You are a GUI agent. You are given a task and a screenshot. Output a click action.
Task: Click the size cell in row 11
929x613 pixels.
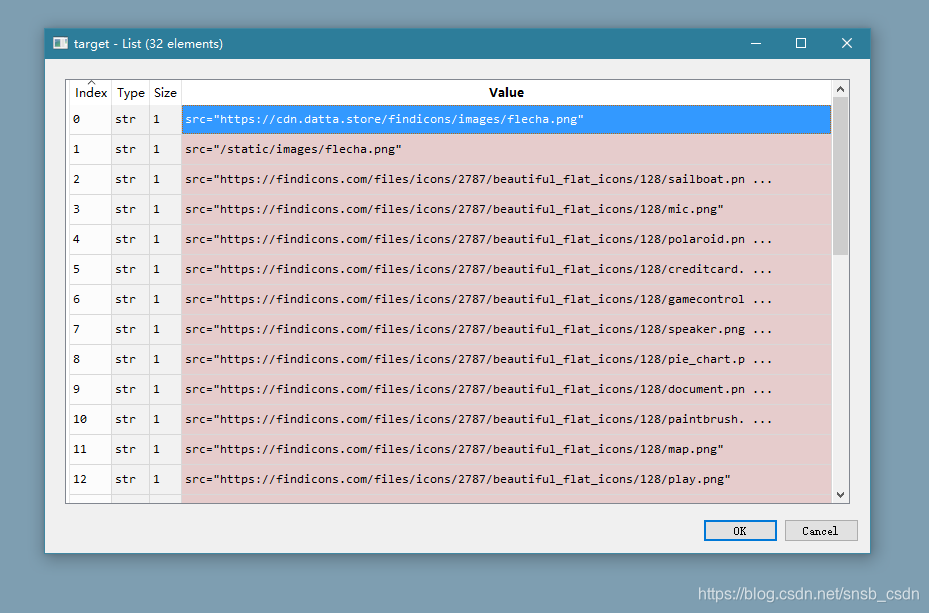coord(165,450)
